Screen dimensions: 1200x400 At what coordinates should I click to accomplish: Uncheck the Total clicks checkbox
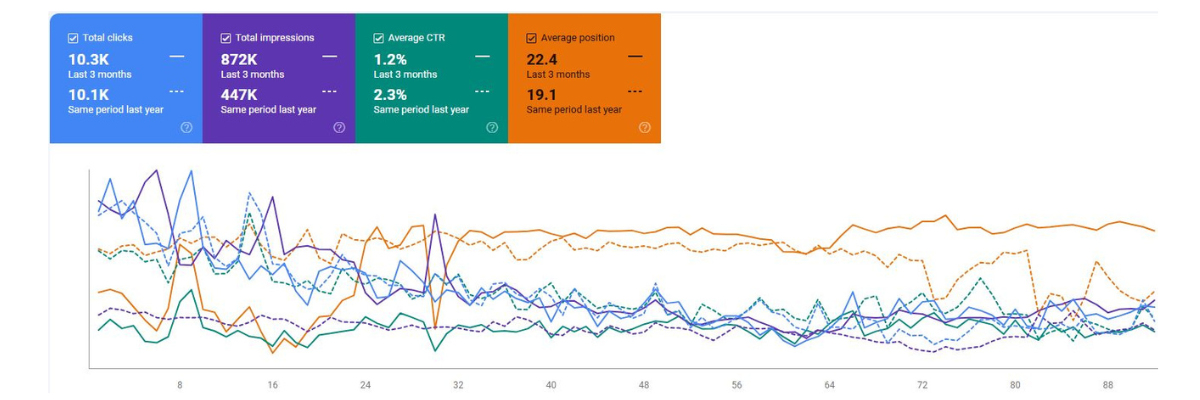click(x=73, y=38)
